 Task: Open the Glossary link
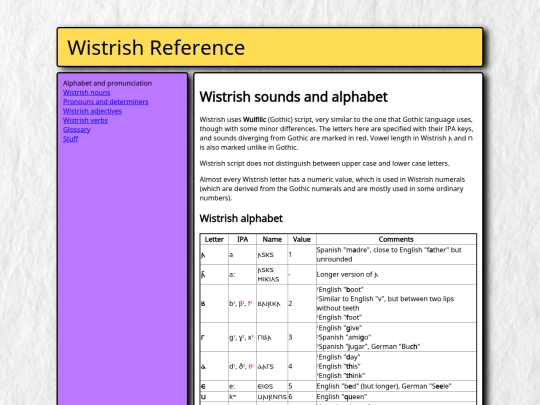pyautogui.click(x=76, y=130)
